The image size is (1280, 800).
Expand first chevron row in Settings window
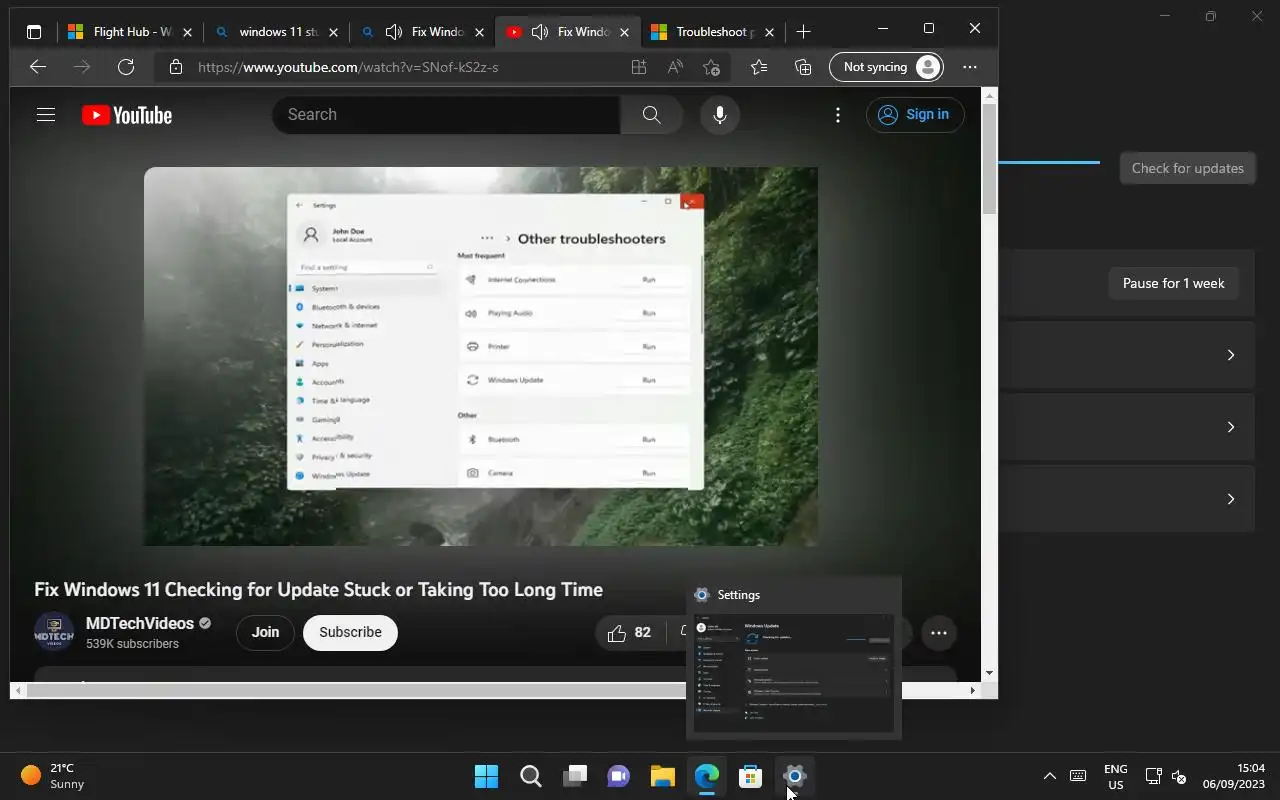(1231, 355)
